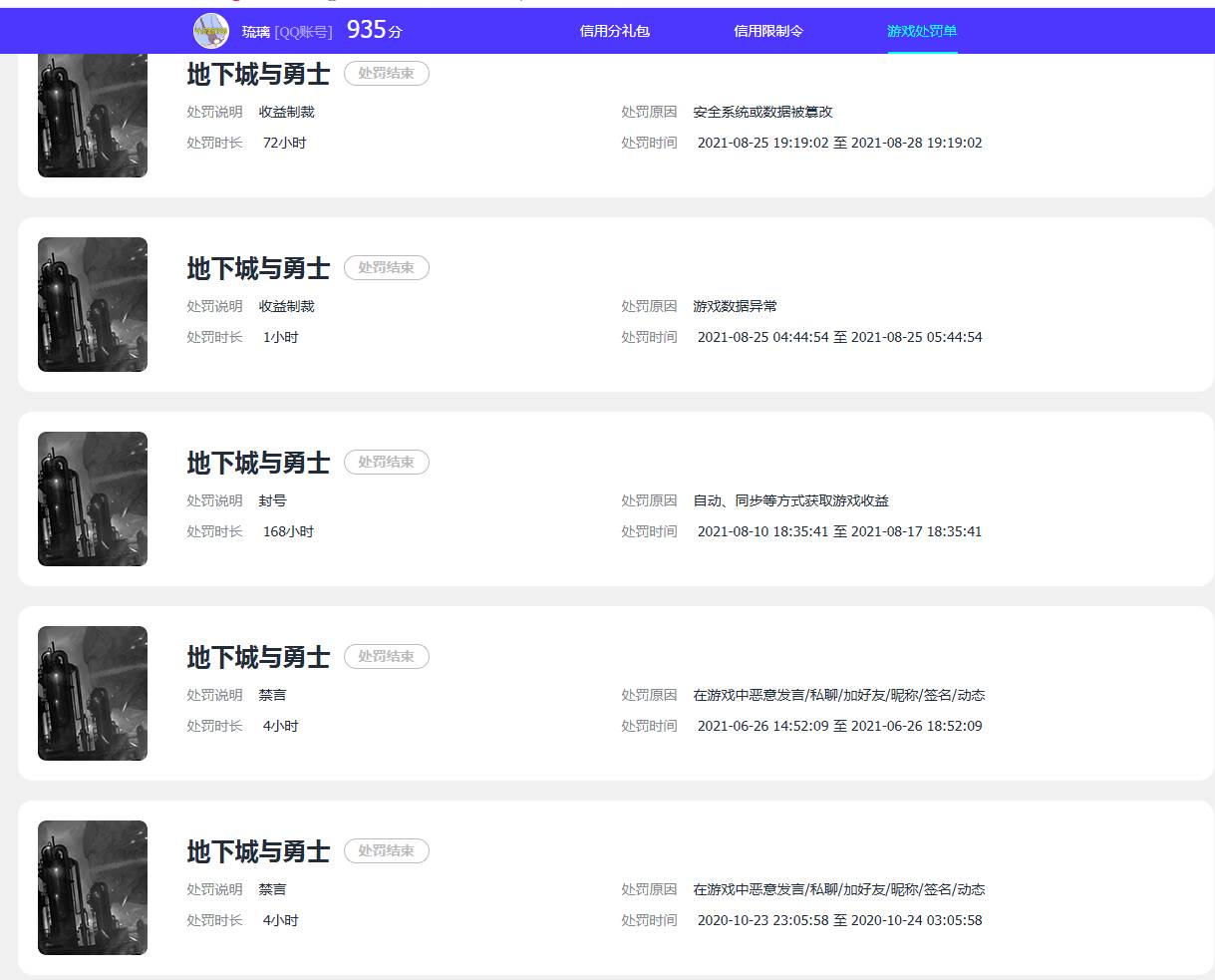The image size is (1215, 980).
Task: Open game thumbnail of the 2020-10-23 禁言 record
Action: click(93, 887)
